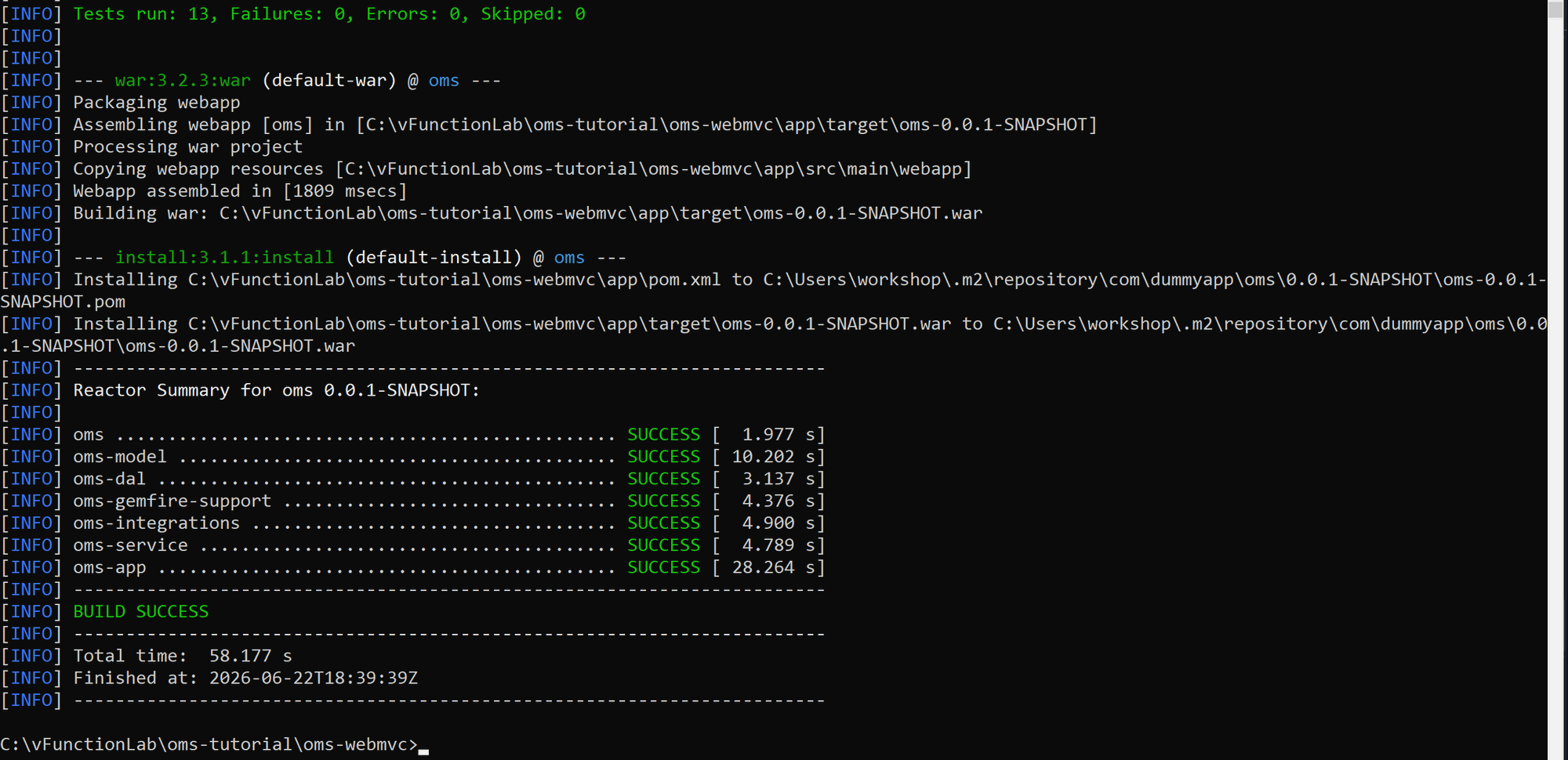Select the 'Assembling webapp [oms]' line
1568x760 pixels.
click(585, 125)
